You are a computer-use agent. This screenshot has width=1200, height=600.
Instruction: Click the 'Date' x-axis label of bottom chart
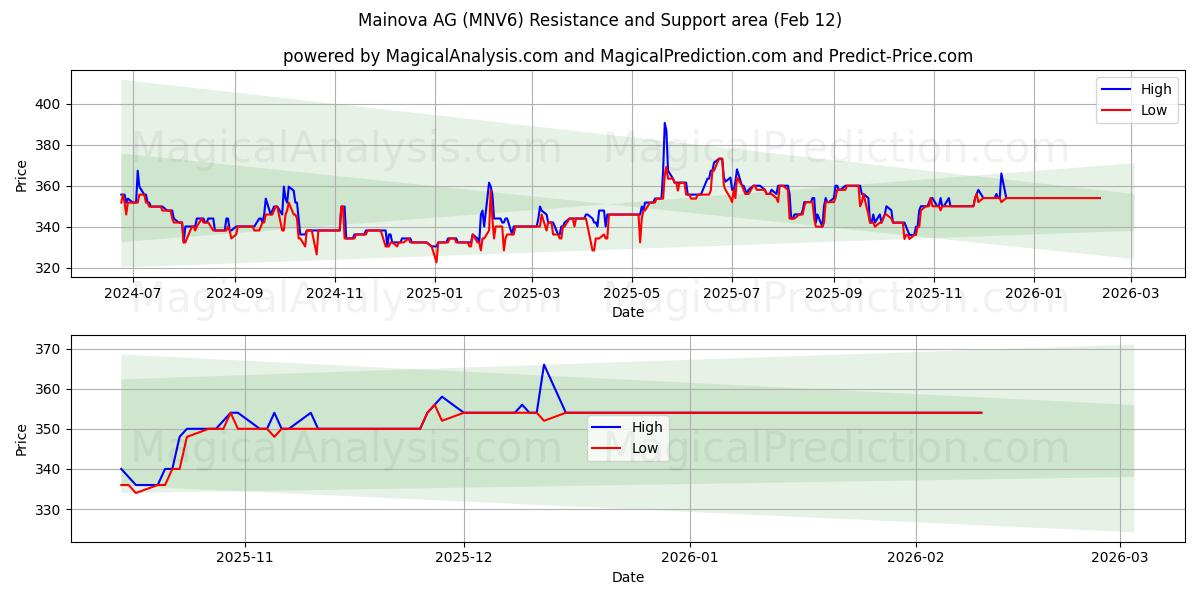click(628, 577)
